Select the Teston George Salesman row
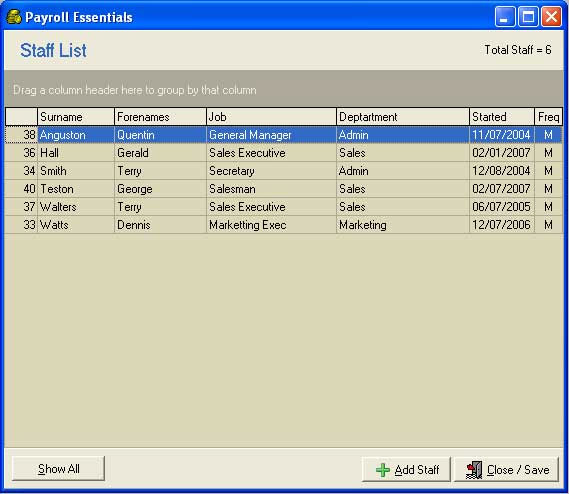The width and height of the screenshot is (569, 494). pos(284,189)
